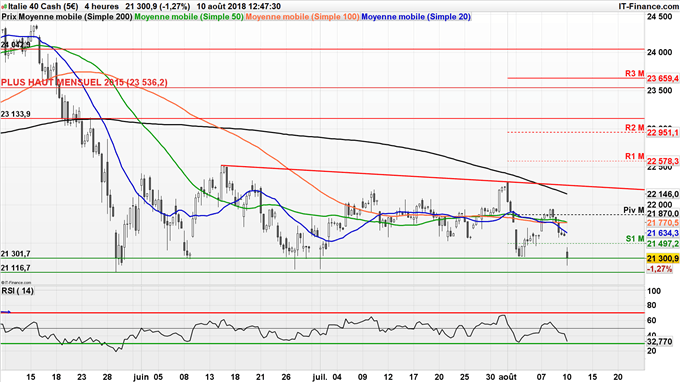This screenshot has height=382, width=680.
Task: Click the '21 301,7' support label
Action: 16,254
